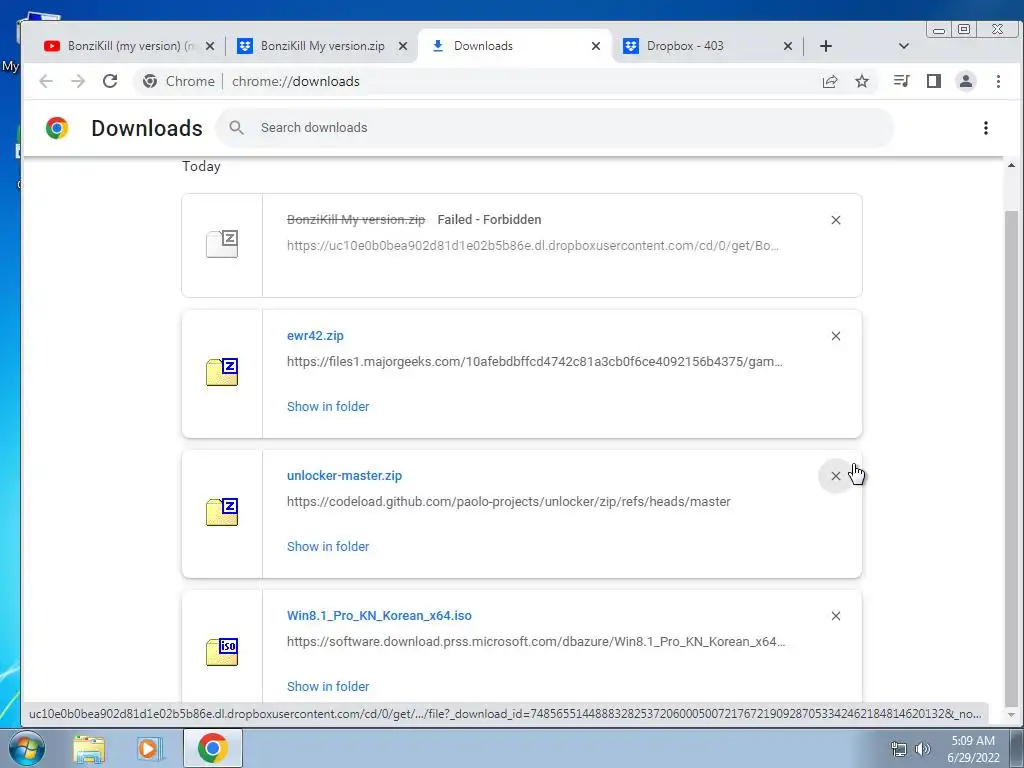Image resolution: width=1024 pixels, height=768 pixels.
Task: Click scrollbar up arrow
Action: [x=1011, y=165]
